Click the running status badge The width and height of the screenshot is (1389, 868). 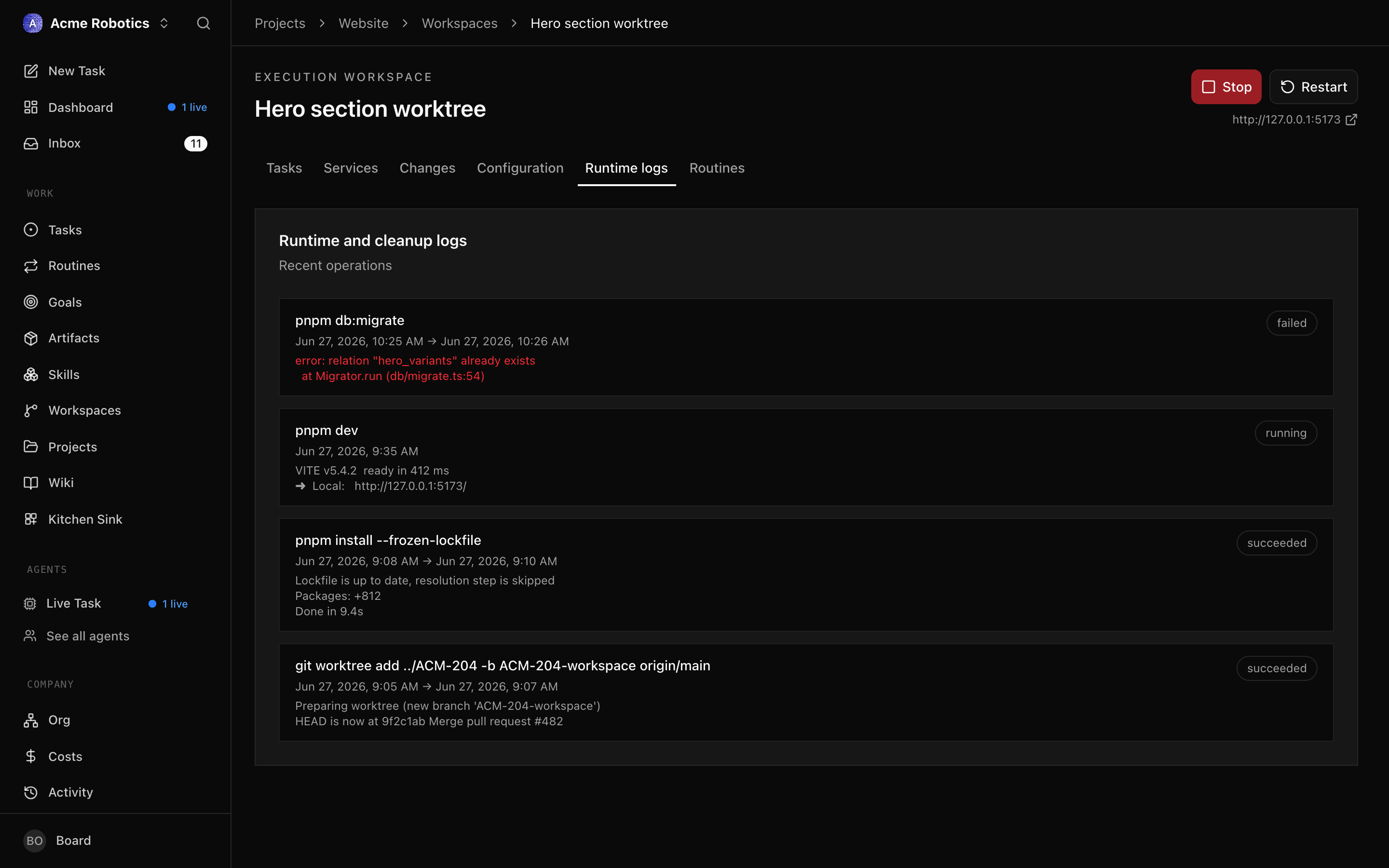click(1286, 433)
